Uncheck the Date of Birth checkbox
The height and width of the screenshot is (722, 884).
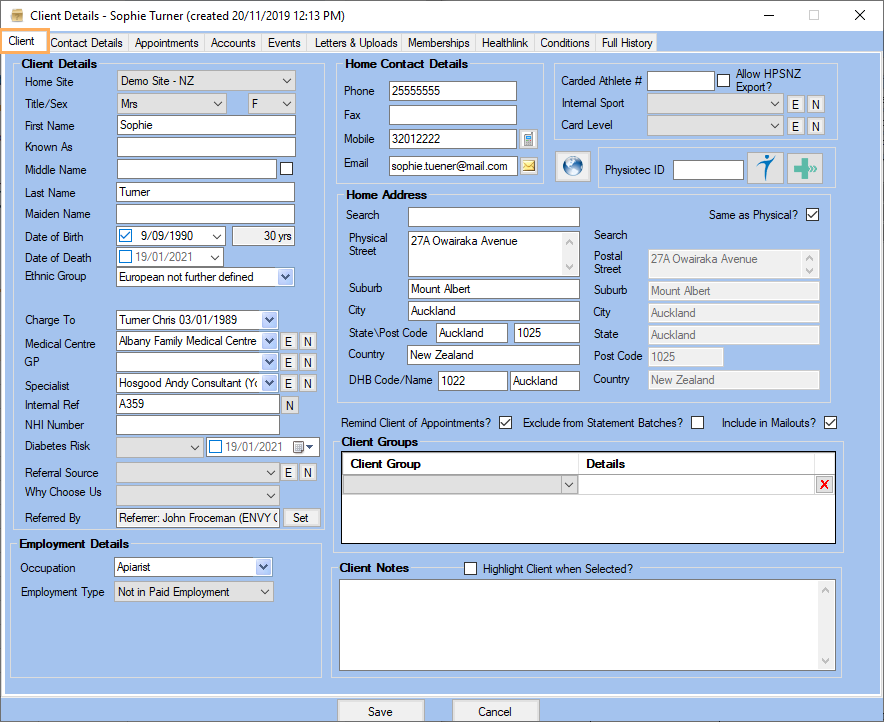pyautogui.click(x=125, y=236)
